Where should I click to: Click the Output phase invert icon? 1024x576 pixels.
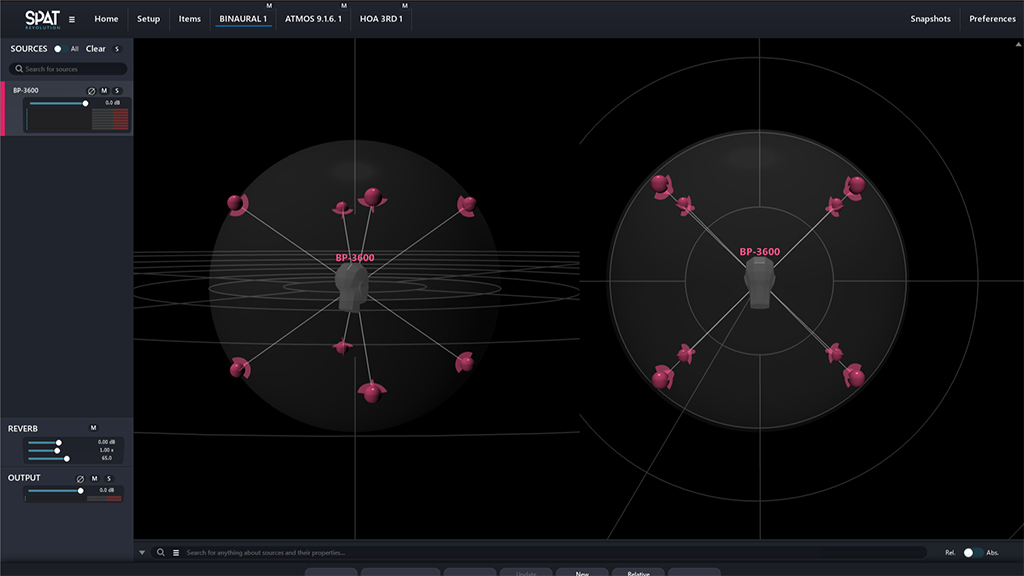click(x=82, y=479)
